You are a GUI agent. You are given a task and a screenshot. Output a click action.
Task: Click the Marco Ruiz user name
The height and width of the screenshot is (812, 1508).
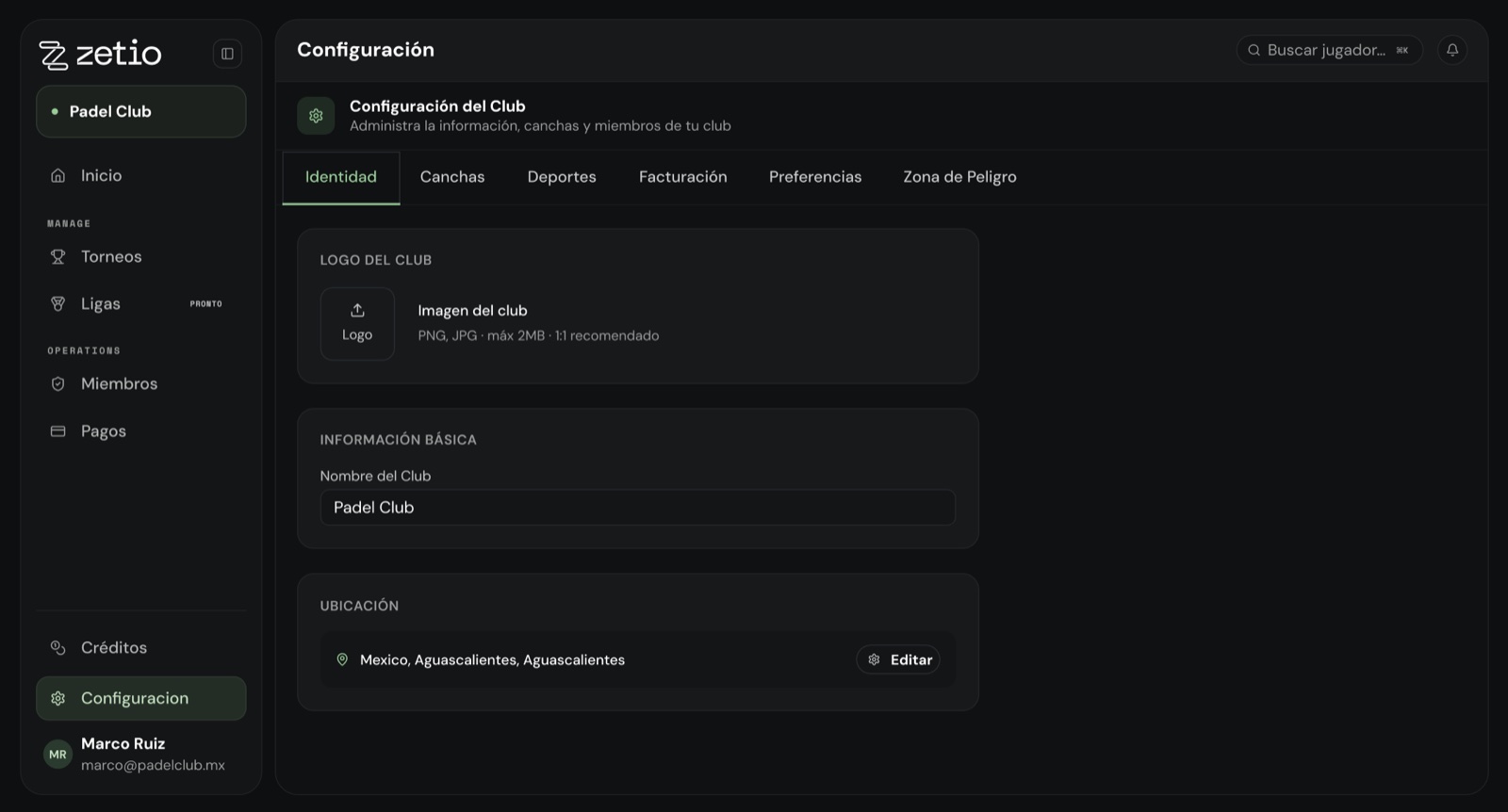[123, 744]
